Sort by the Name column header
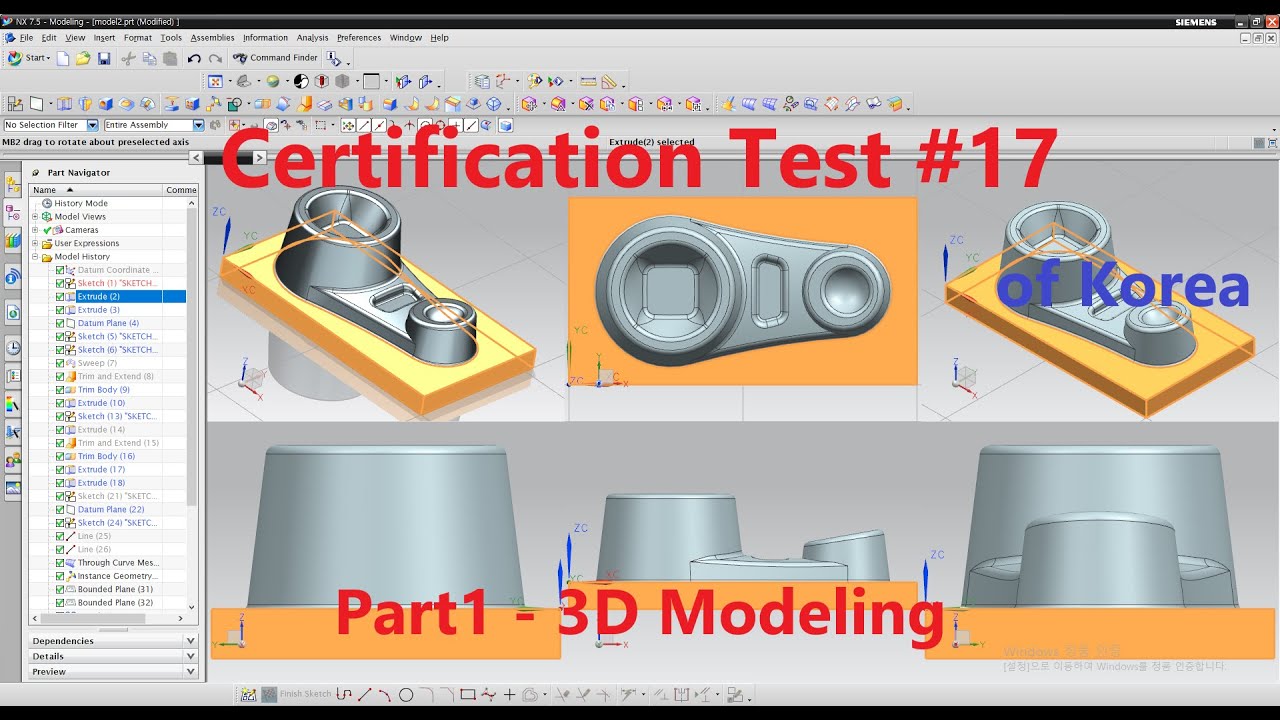Screen dimensions: 1280x720 [96, 190]
